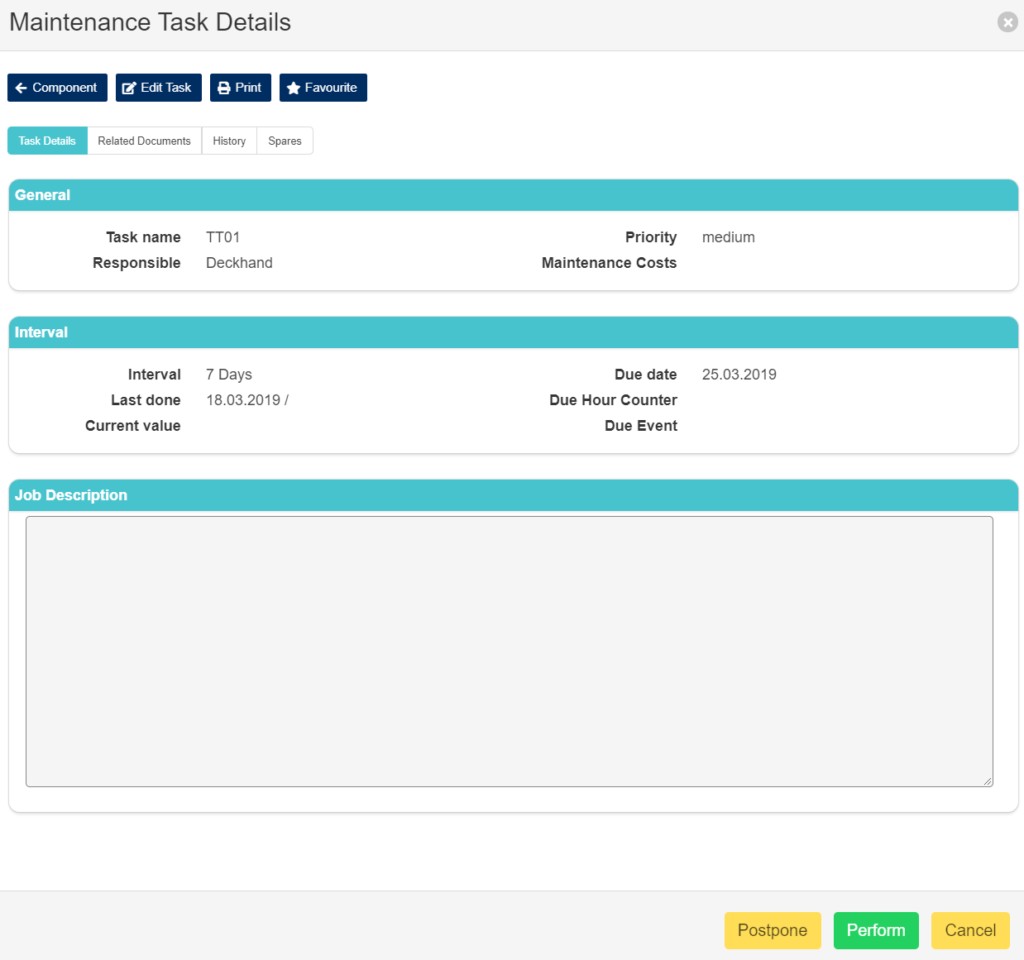This screenshot has width=1024, height=960.
Task: Click the Last done label
Action: [146, 400]
